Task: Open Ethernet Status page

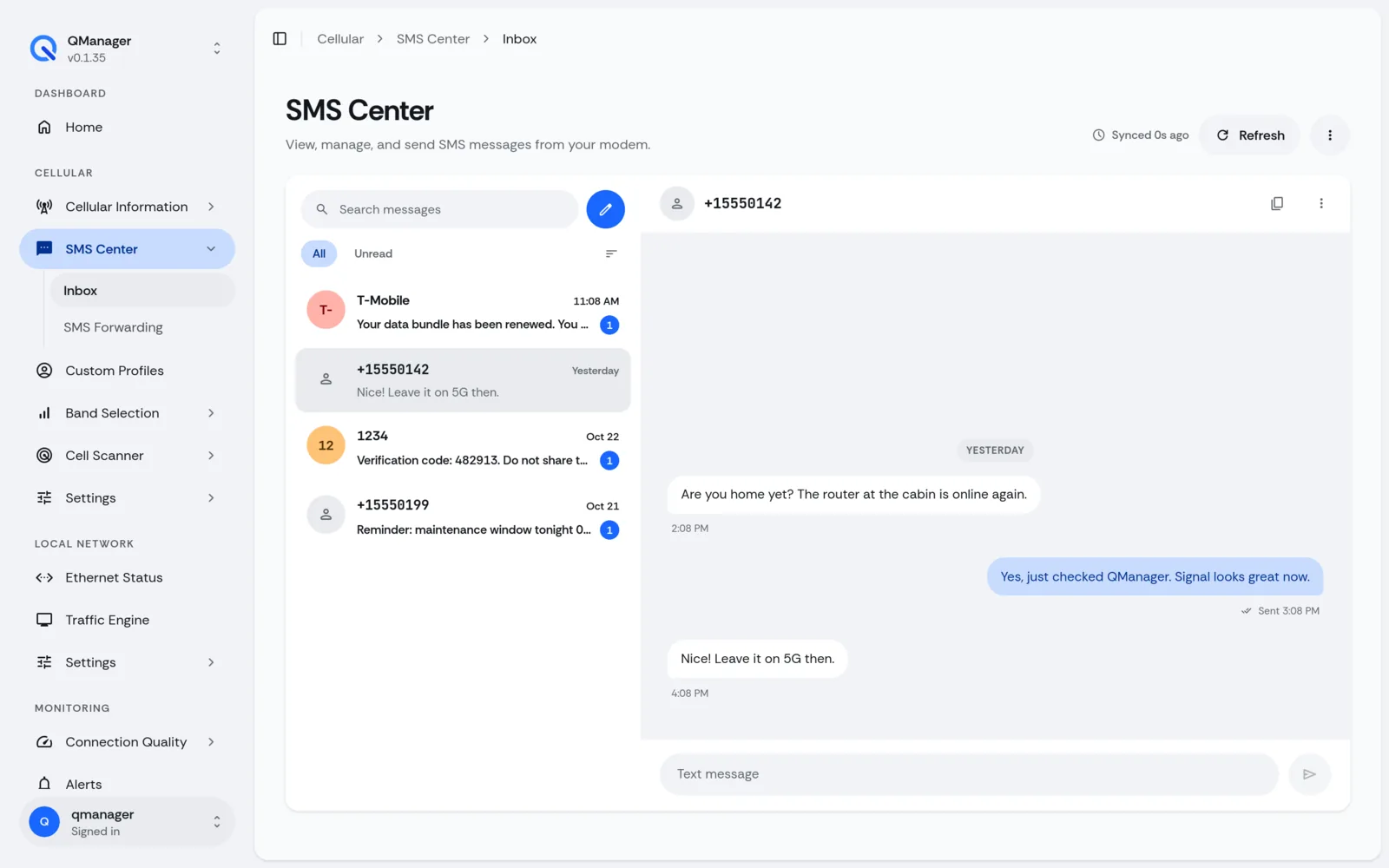Action: tap(127, 578)
